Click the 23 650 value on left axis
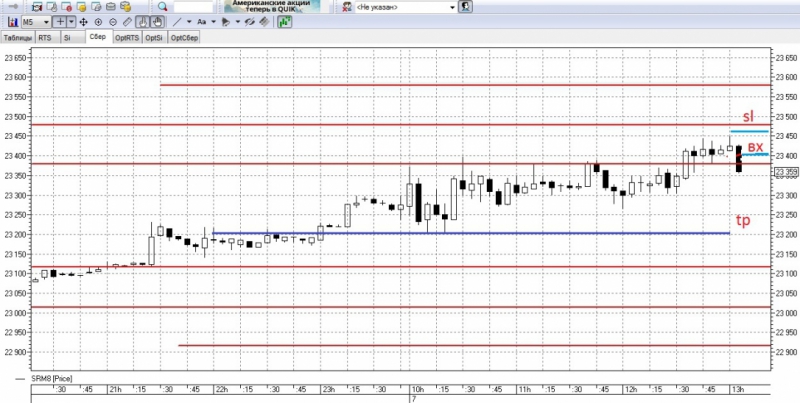Viewport: 800px width, 403px height. [14, 58]
